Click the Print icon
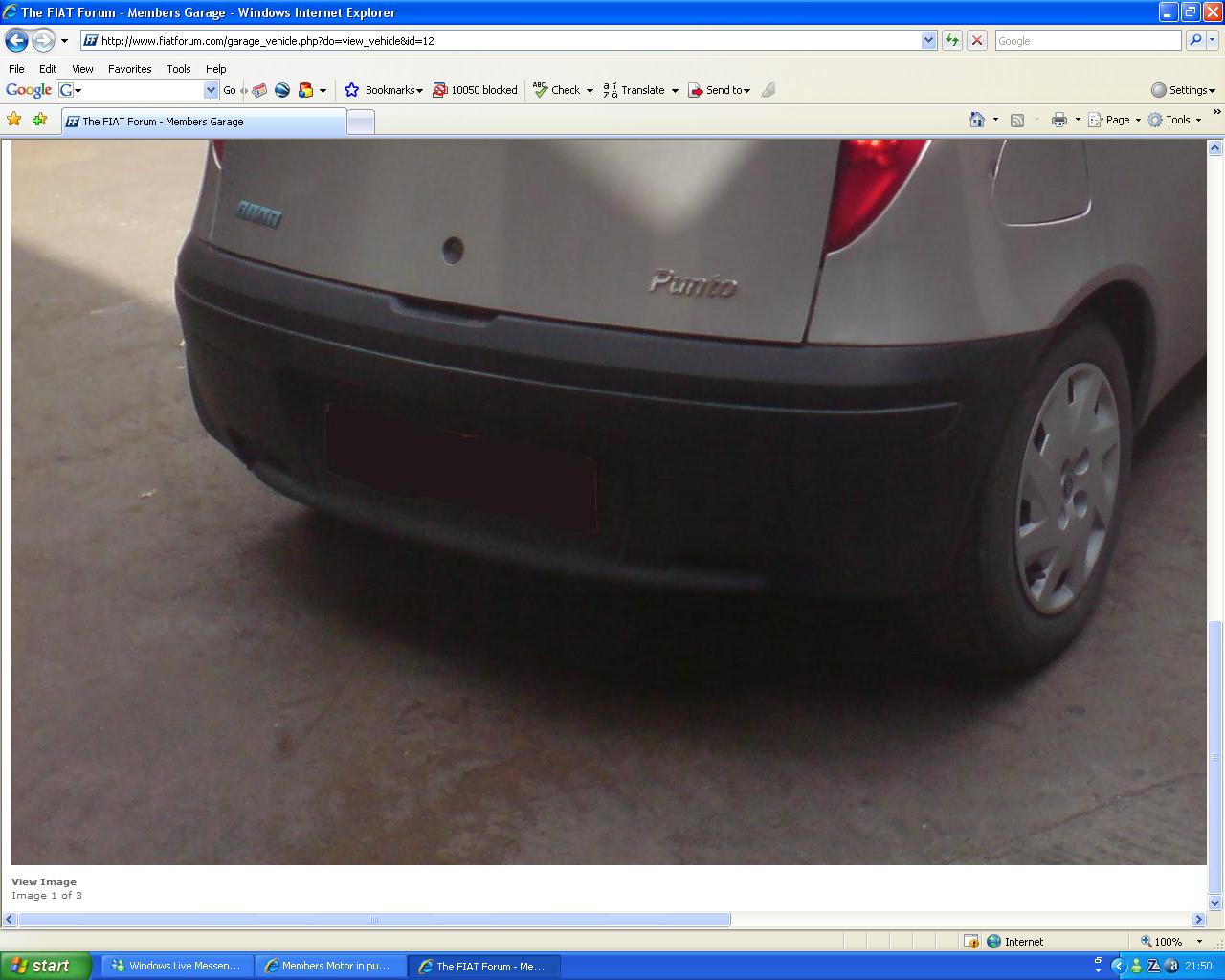Viewport: 1225px width, 980px height. 1059,120
